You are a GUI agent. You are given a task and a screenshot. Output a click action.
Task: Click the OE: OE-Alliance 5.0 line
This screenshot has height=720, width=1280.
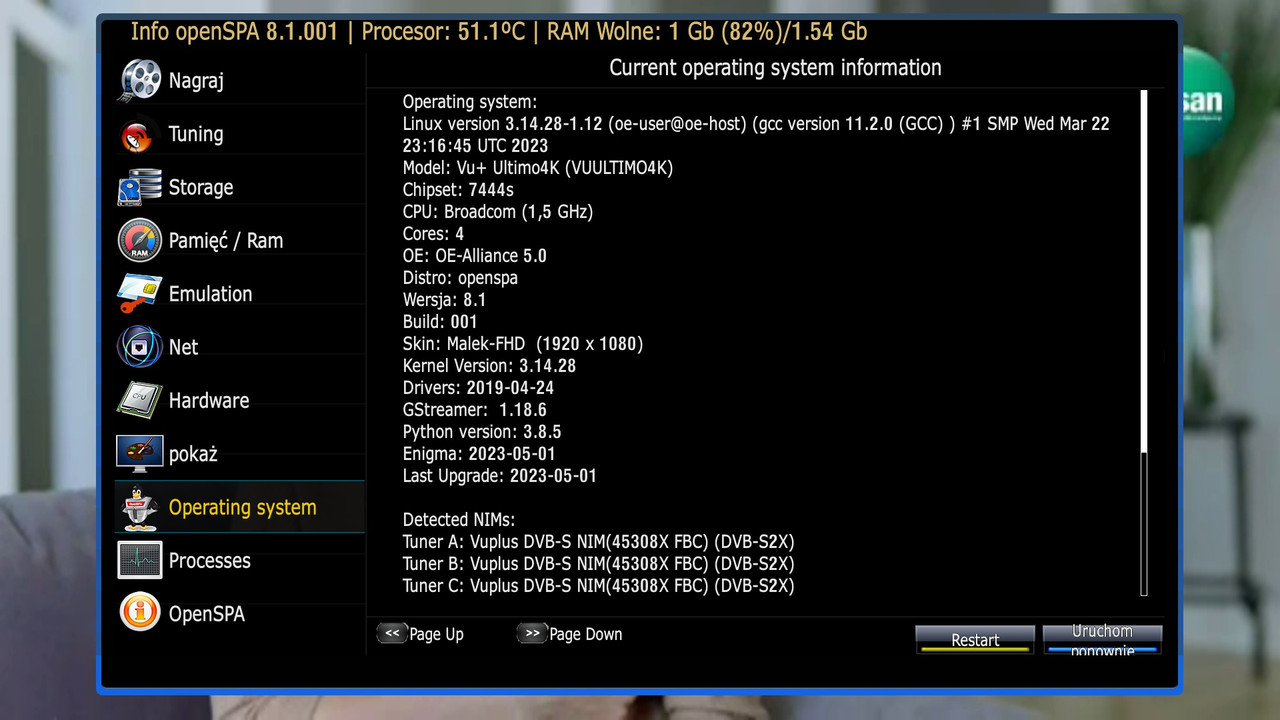[x=475, y=256]
